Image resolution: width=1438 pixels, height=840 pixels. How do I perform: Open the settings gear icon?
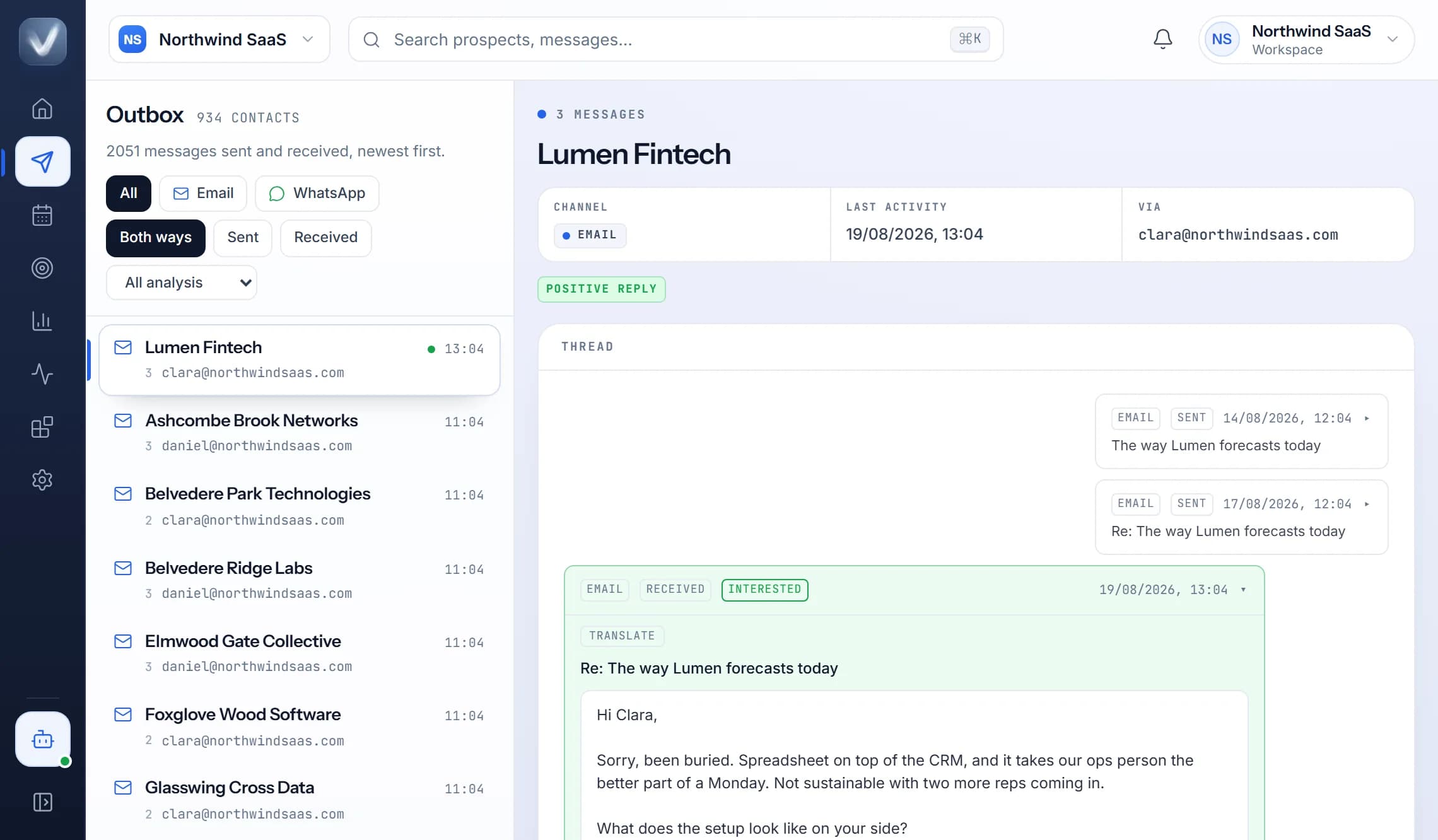[x=42, y=480]
